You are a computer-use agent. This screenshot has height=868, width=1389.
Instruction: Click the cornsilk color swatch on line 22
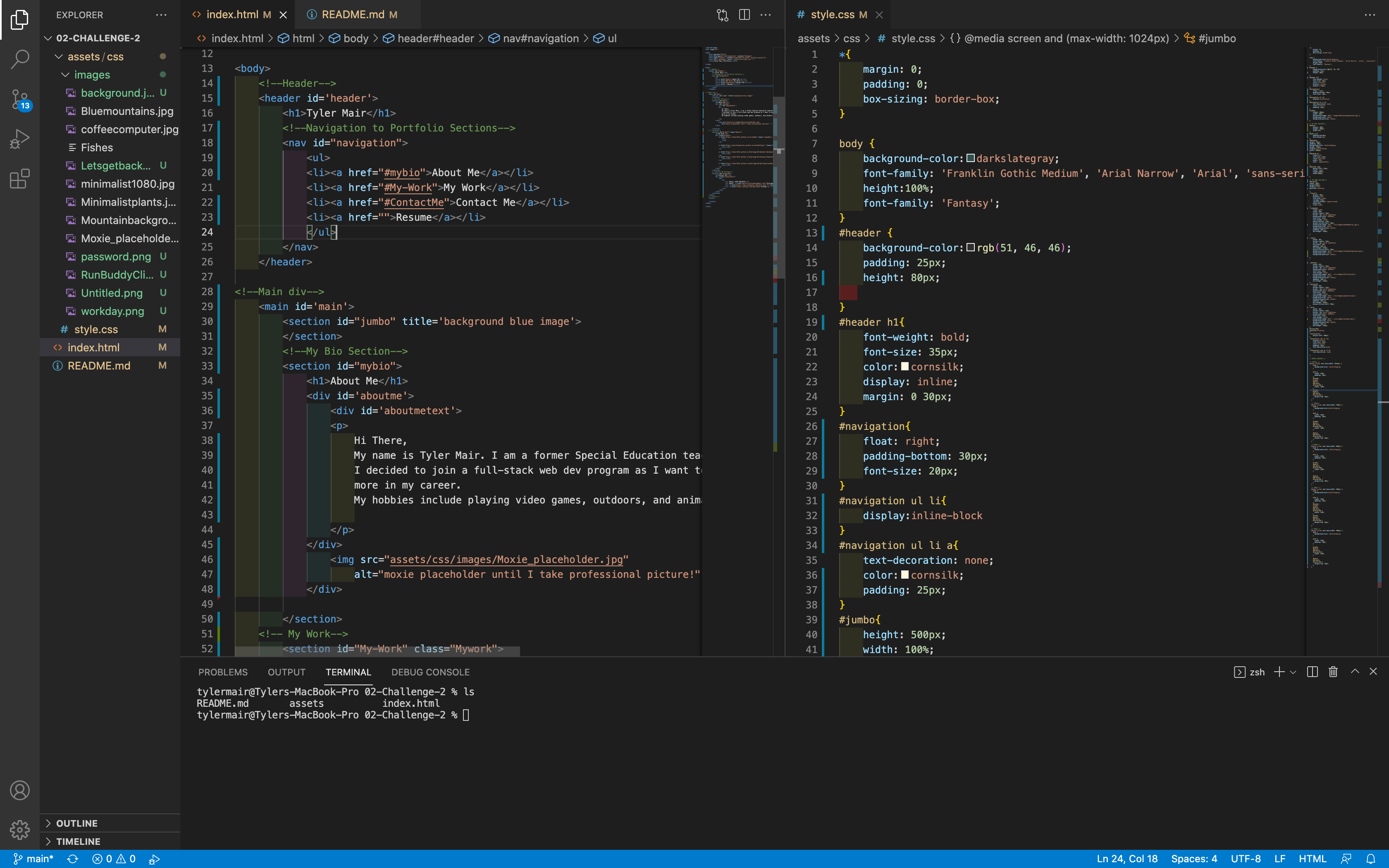905,367
